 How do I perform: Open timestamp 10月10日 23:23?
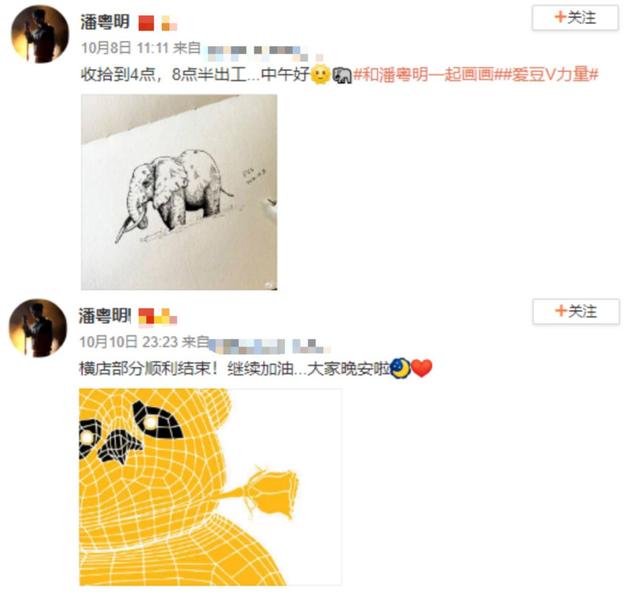[x=129, y=342]
